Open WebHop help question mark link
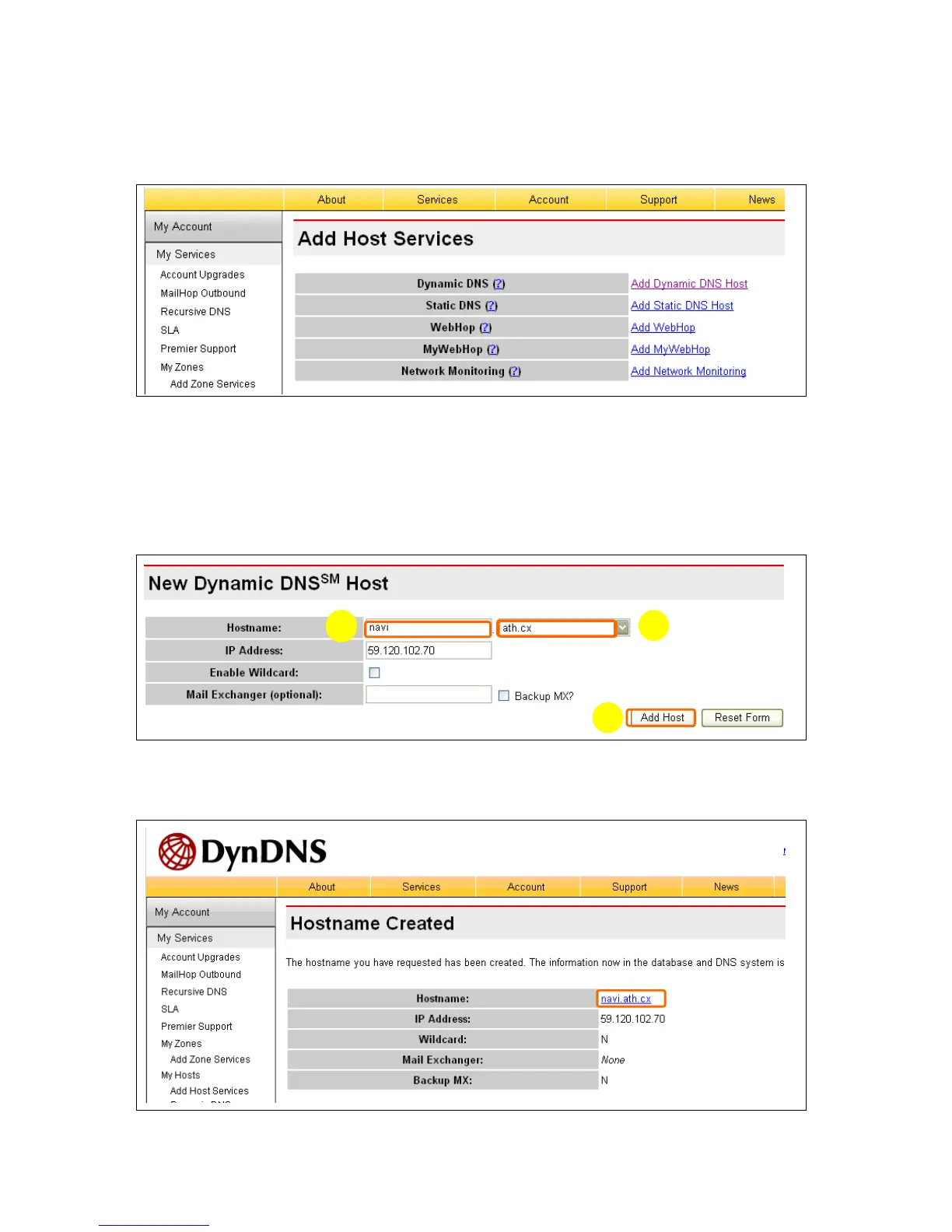The height and width of the screenshot is (1232, 952). pos(486,327)
